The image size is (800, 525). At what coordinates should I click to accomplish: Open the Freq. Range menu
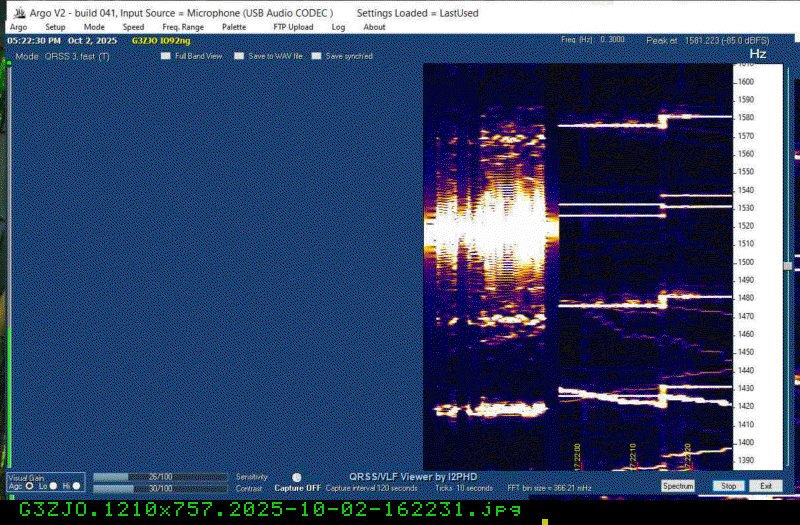182,27
